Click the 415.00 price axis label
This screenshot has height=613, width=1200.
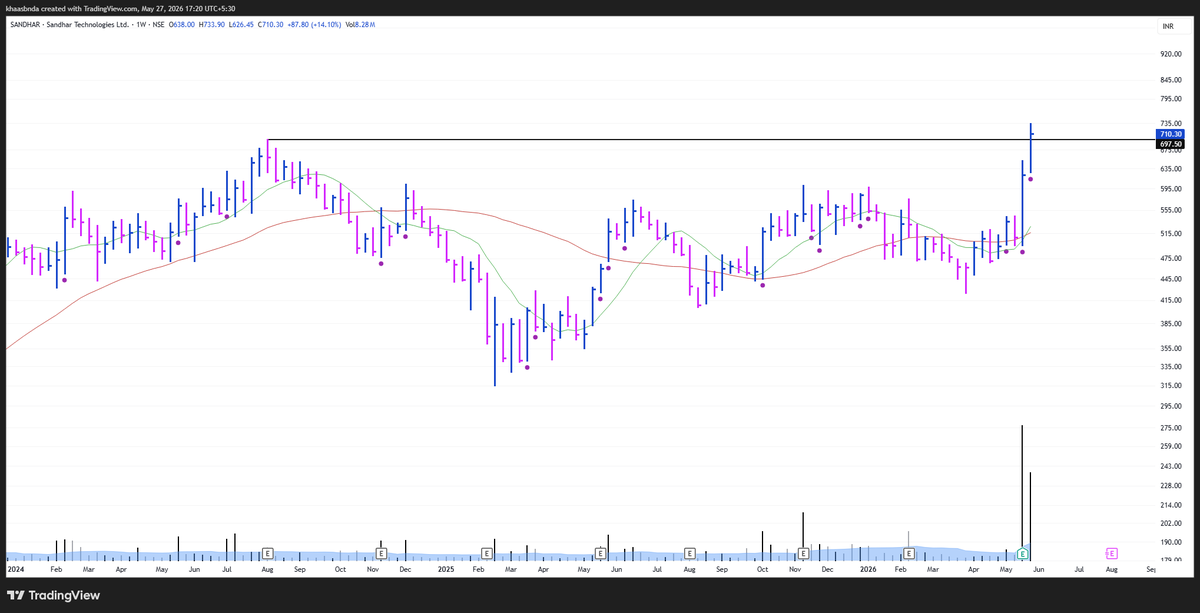point(1171,299)
